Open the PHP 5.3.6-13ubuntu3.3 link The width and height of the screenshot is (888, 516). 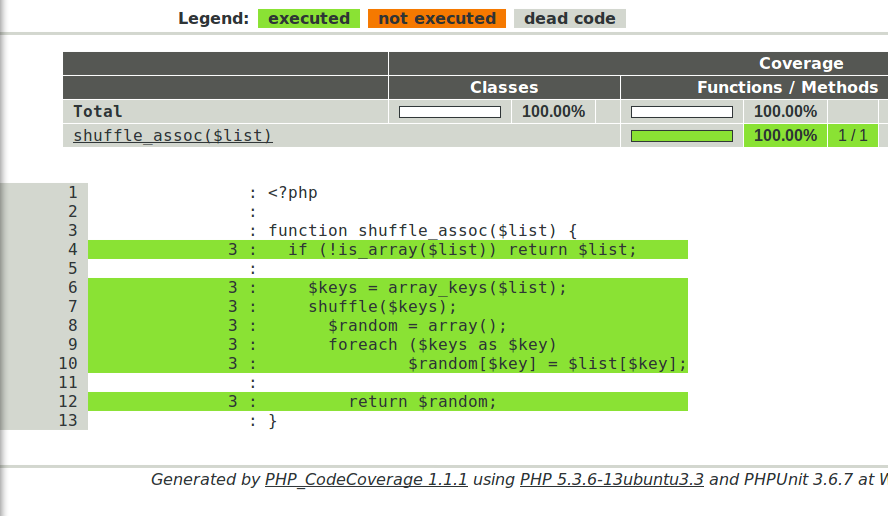pyautogui.click(x=612, y=479)
